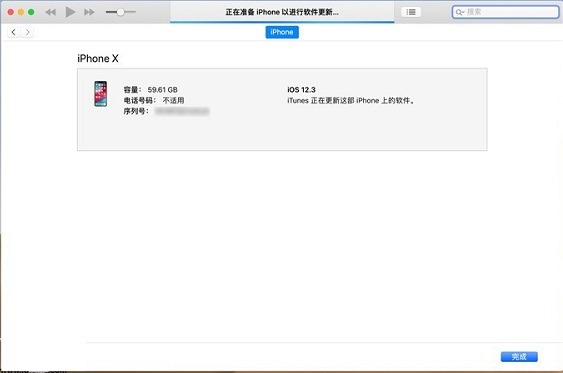
Task: Click the Done (完成) button
Action: pos(519,357)
